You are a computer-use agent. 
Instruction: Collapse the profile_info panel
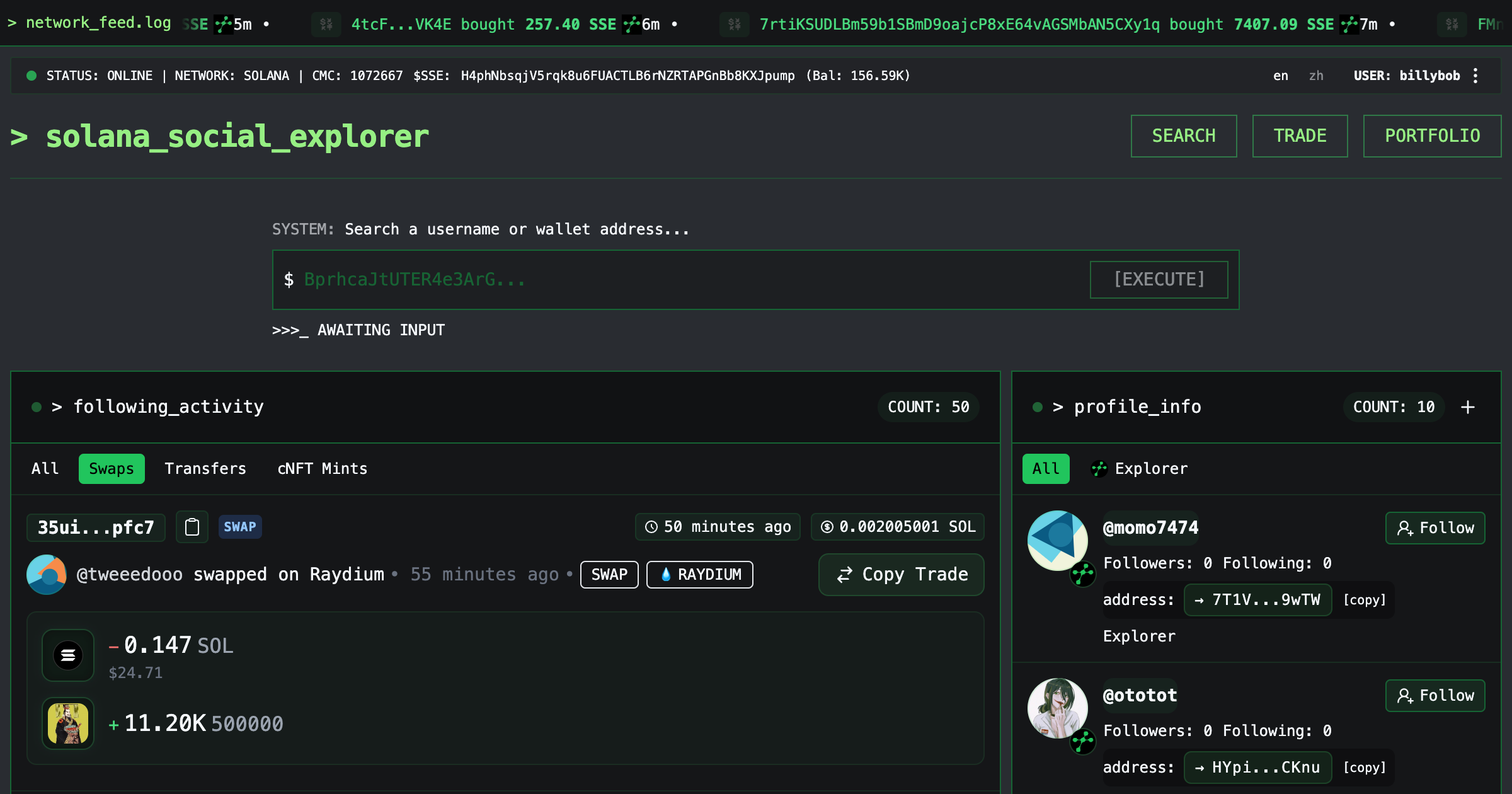(1037, 406)
